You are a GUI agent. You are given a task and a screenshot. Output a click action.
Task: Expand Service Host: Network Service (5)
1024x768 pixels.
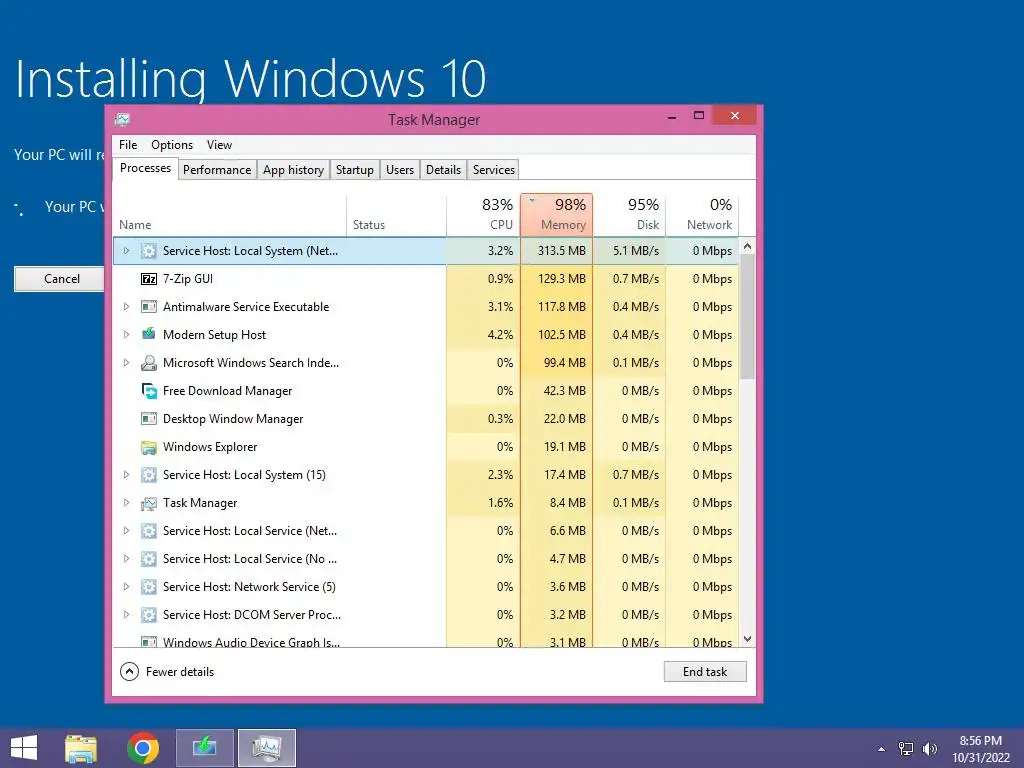tap(127, 586)
